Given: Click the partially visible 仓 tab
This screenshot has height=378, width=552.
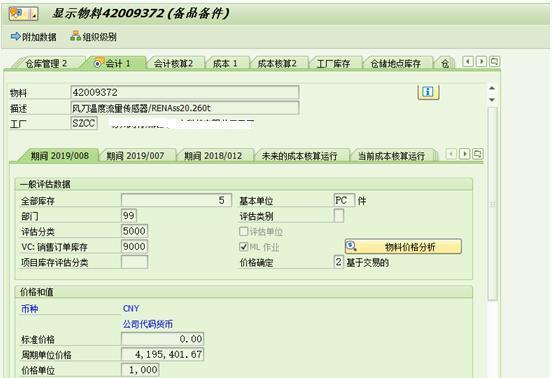Looking at the screenshot, I should coord(445,64).
